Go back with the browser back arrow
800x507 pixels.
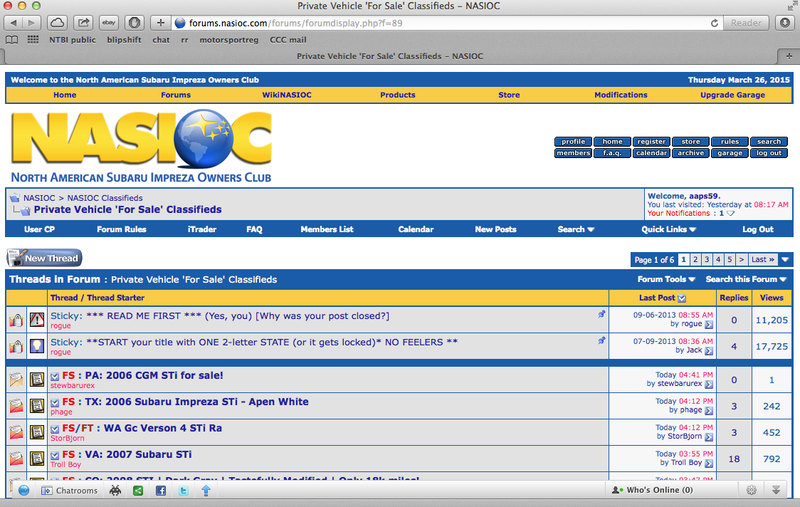pyautogui.click(x=13, y=23)
